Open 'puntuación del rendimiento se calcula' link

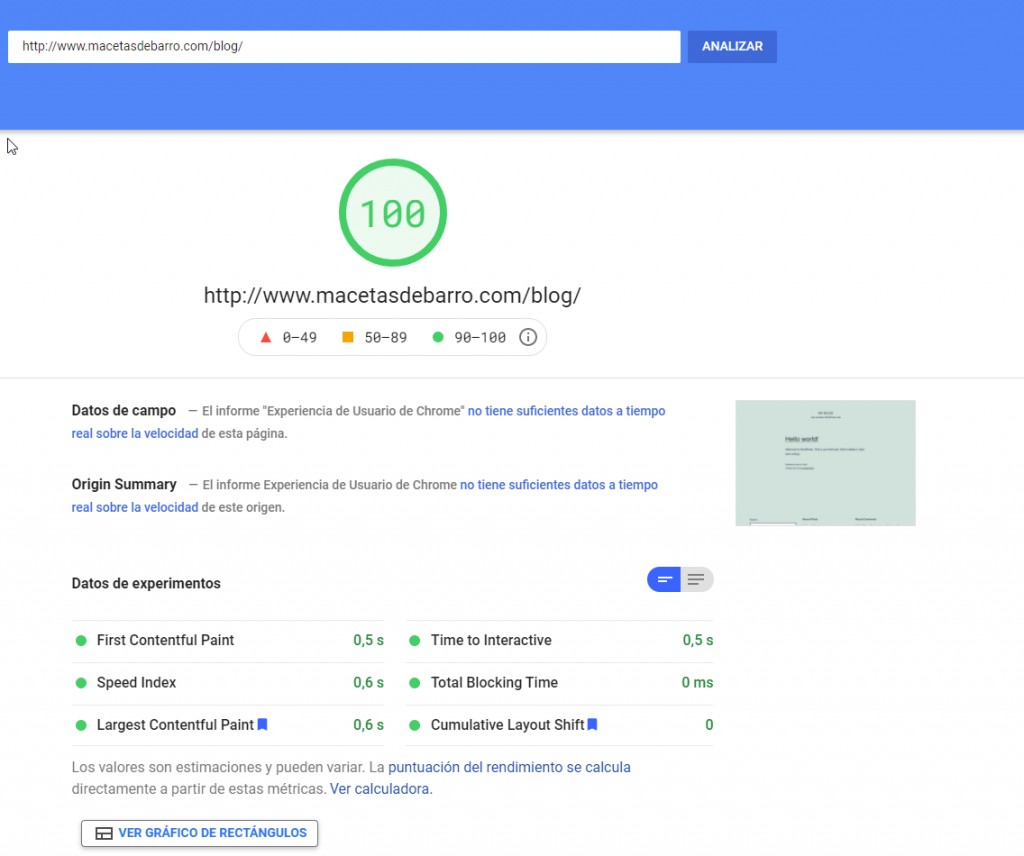[509, 768]
